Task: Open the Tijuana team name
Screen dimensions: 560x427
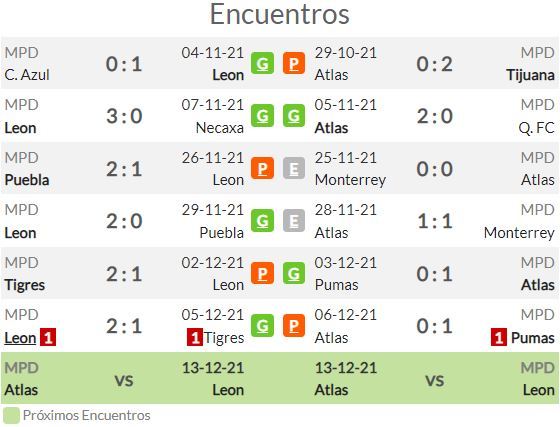Action: [530, 75]
